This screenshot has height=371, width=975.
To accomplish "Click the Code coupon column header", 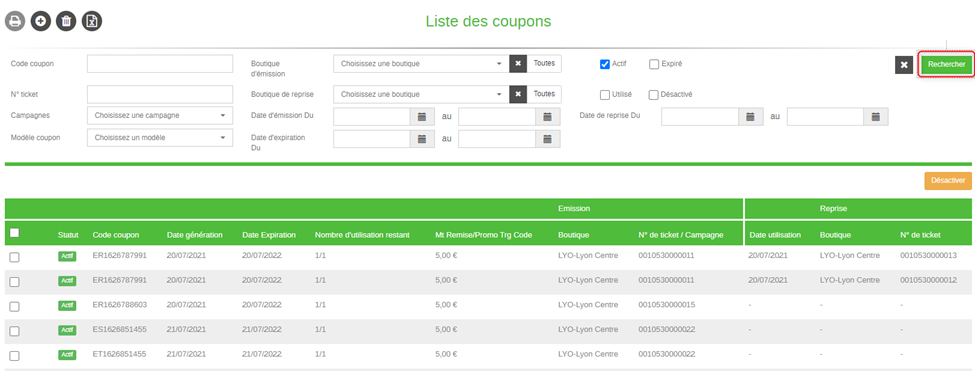I will click(x=116, y=236).
